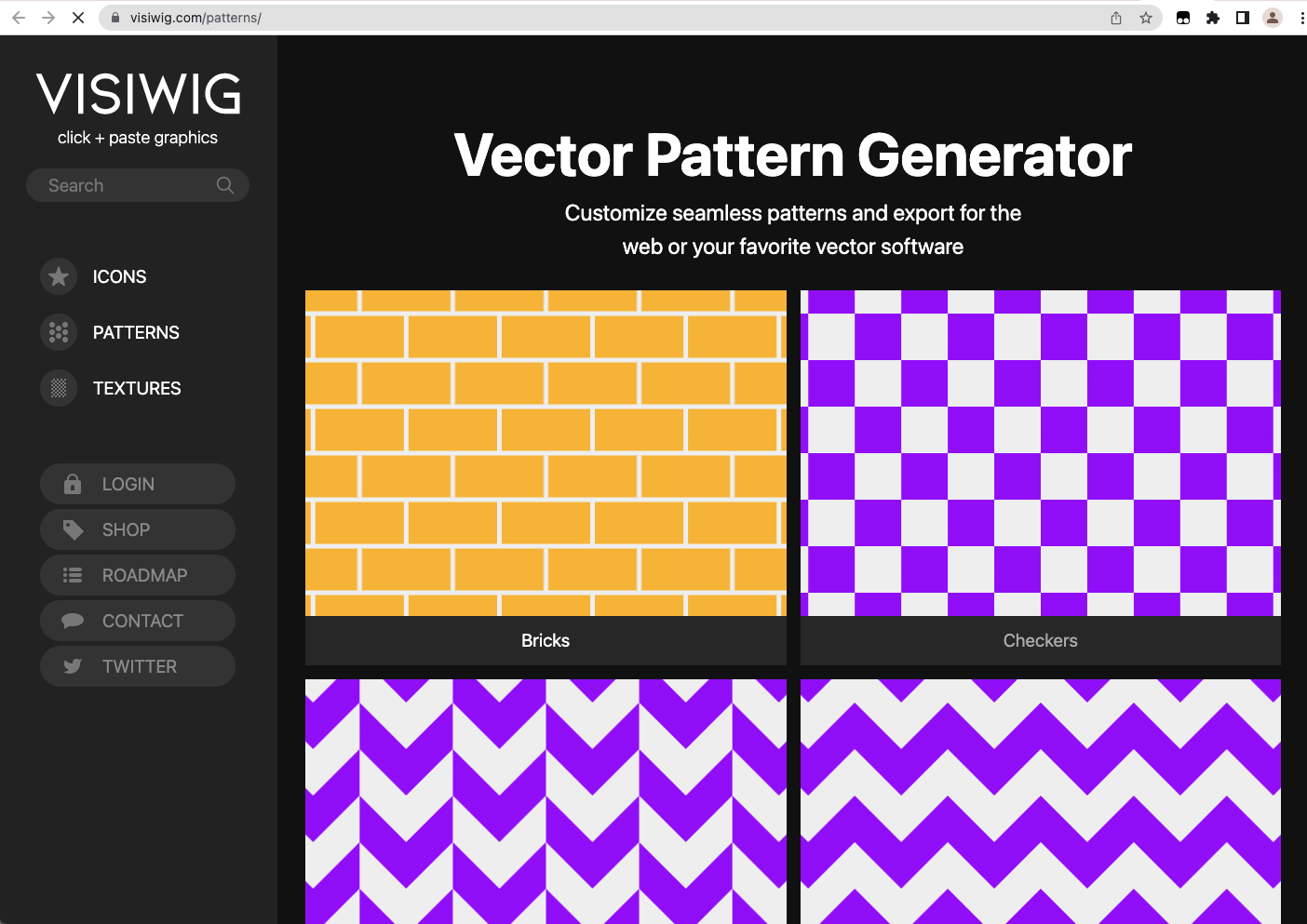The width and height of the screenshot is (1307, 924).
Task: Click the search magnifier icon
Action: pos(225,185)
